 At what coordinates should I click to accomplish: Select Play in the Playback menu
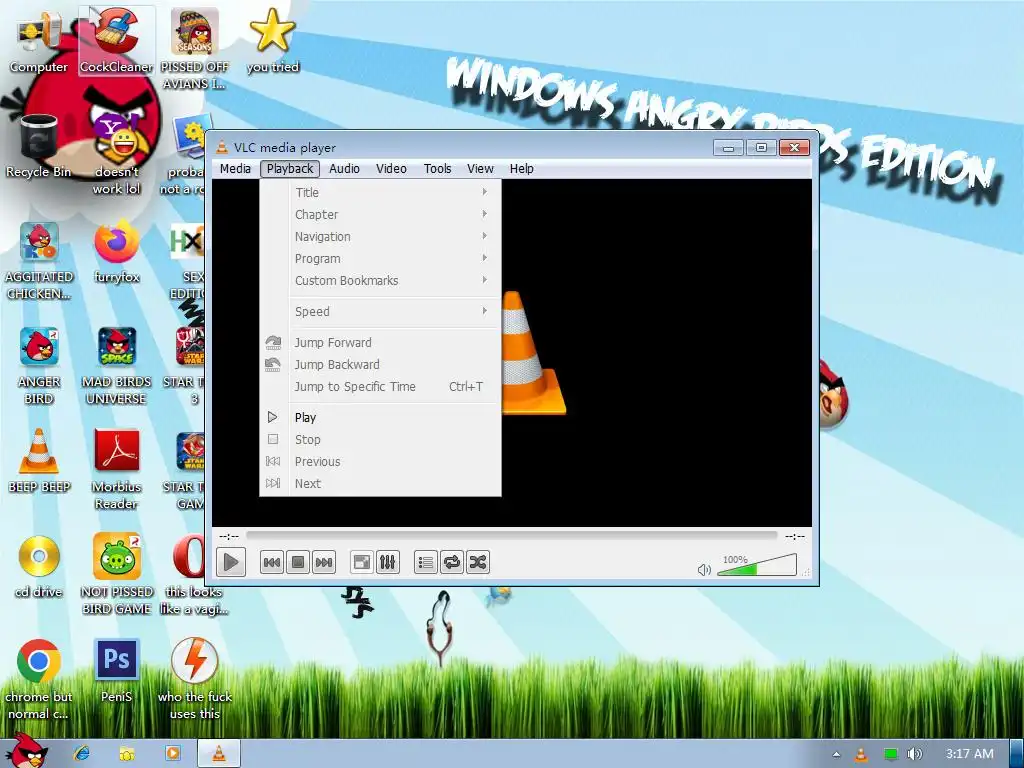(381, 417)
